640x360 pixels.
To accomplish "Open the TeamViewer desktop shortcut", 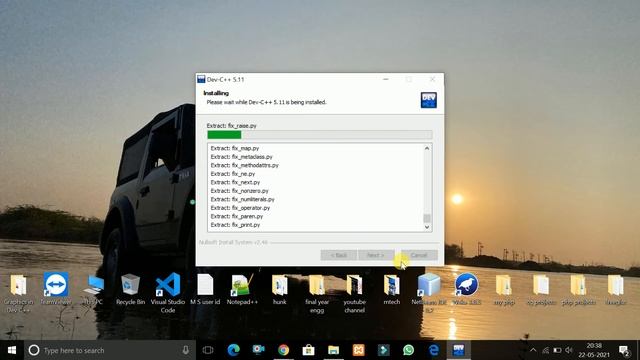I will pyautogui.click(x=56, y=289).
